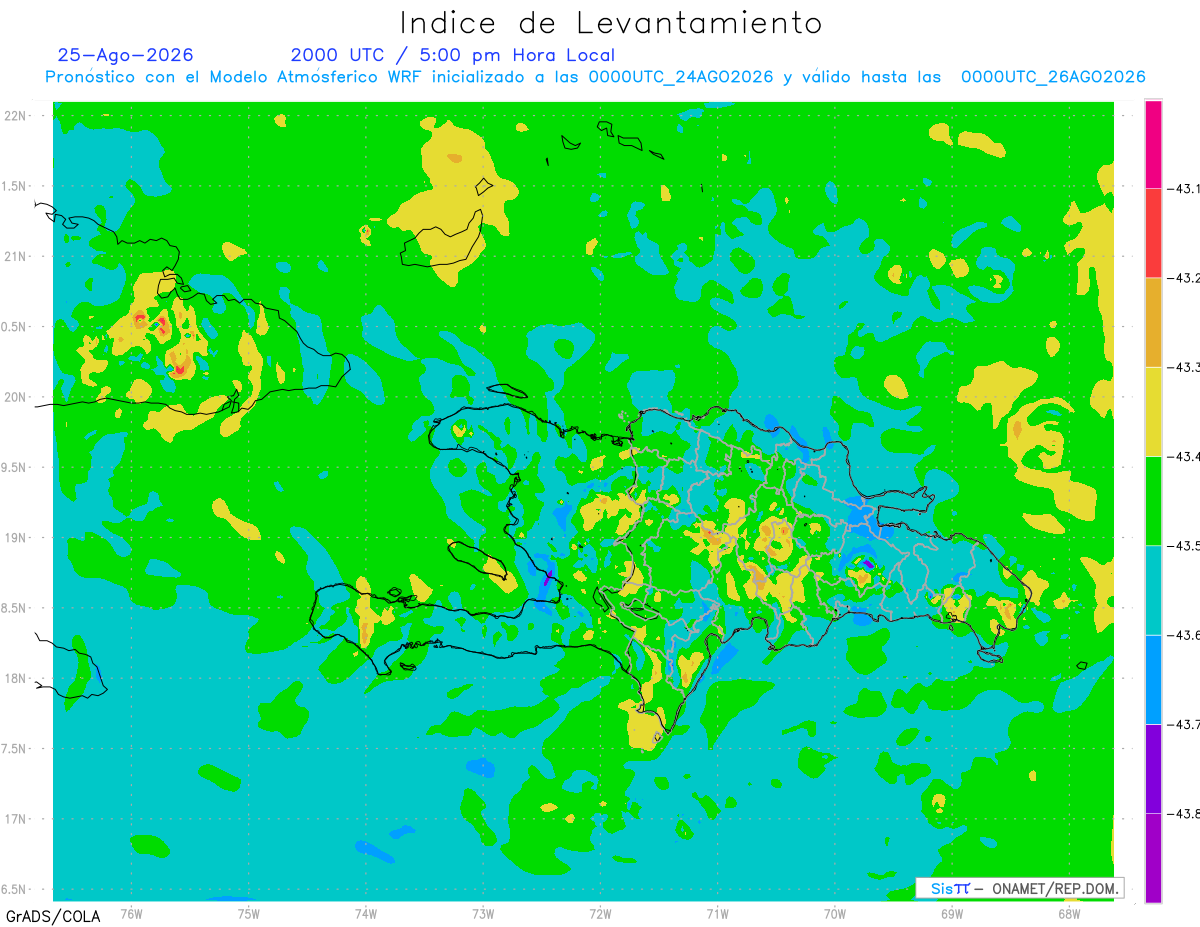1200x927 pixels.
Task: Click the legend value '-43.3'
Action: point(1185,367)
